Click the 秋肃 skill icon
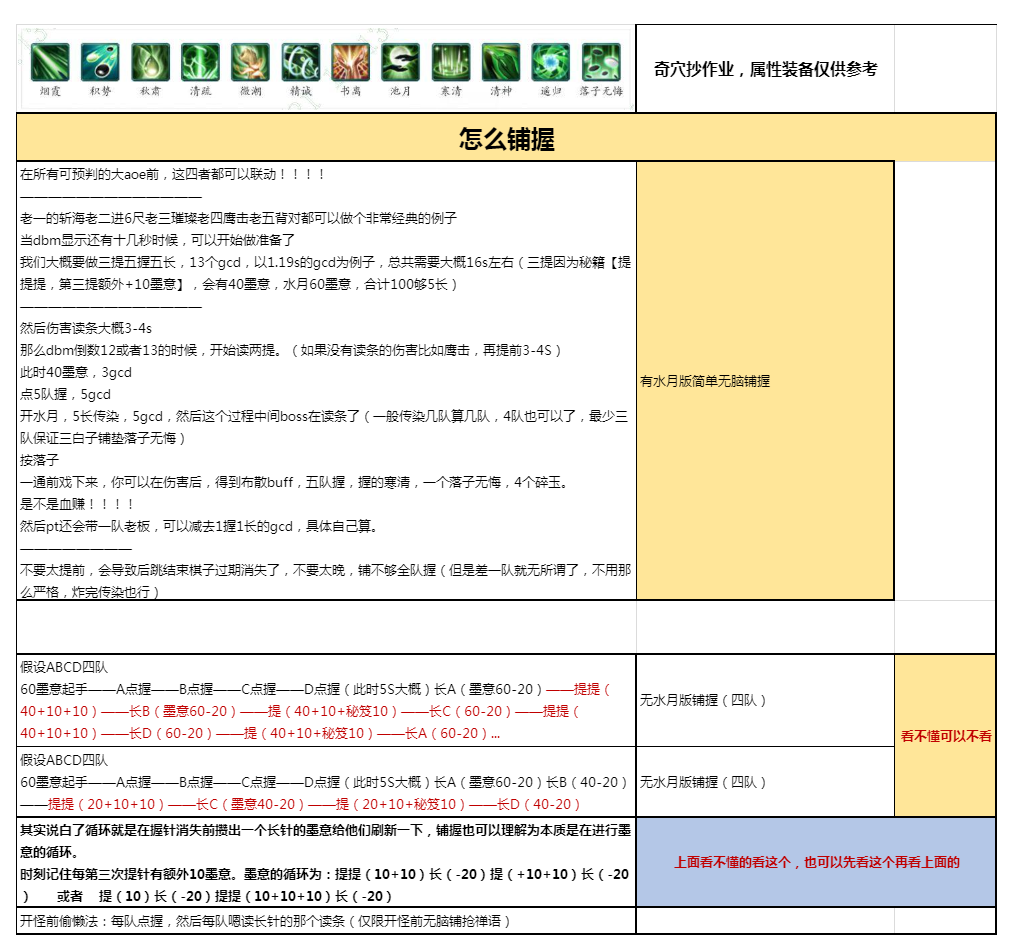 tap(150, 62)
